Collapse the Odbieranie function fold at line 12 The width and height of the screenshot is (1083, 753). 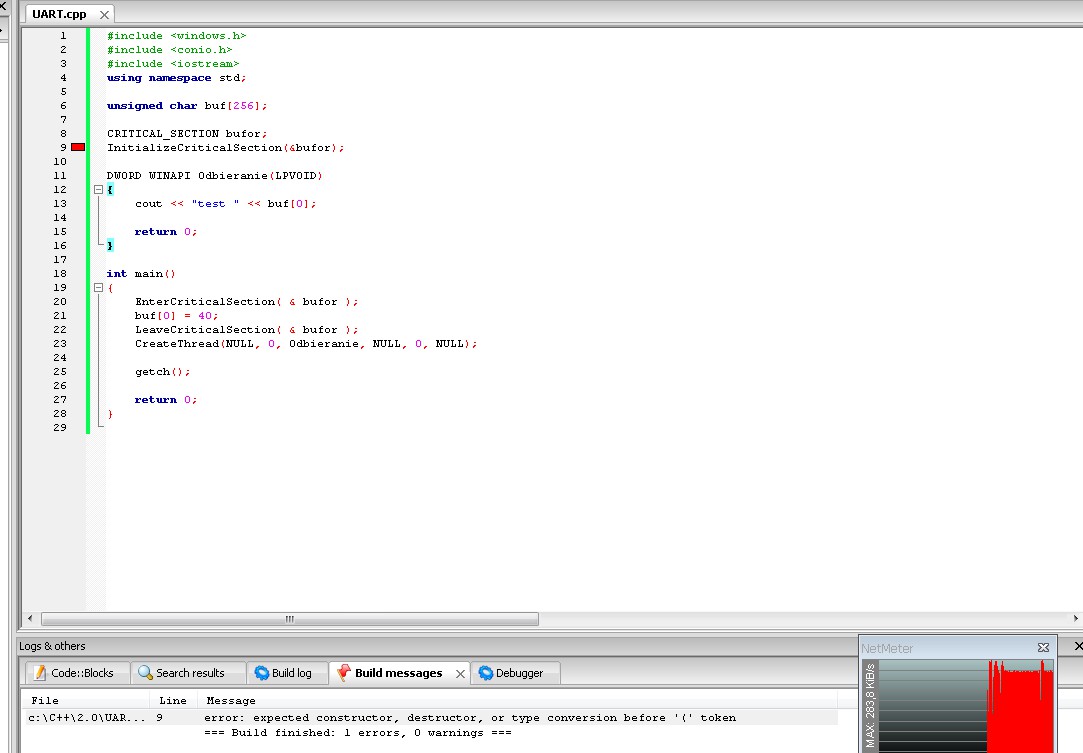99,189
